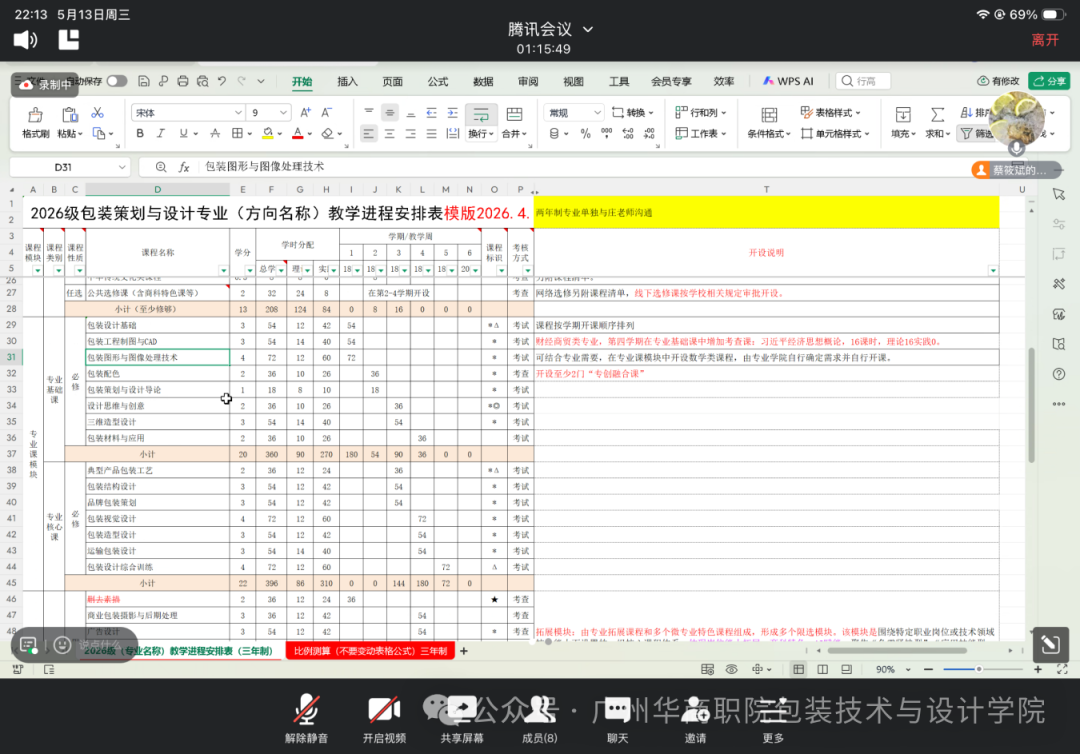Click the Cut scissors icon
The height and width of the screenshot is (754, 1080).
(98, 112)
